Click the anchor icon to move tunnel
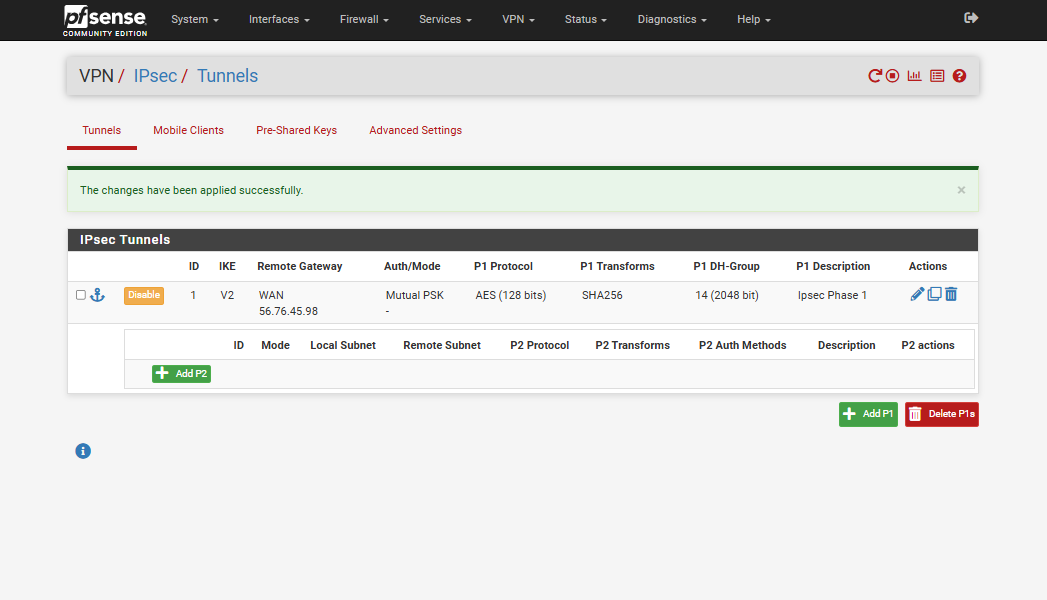The image size is (1047, 600). pos(98,295)
